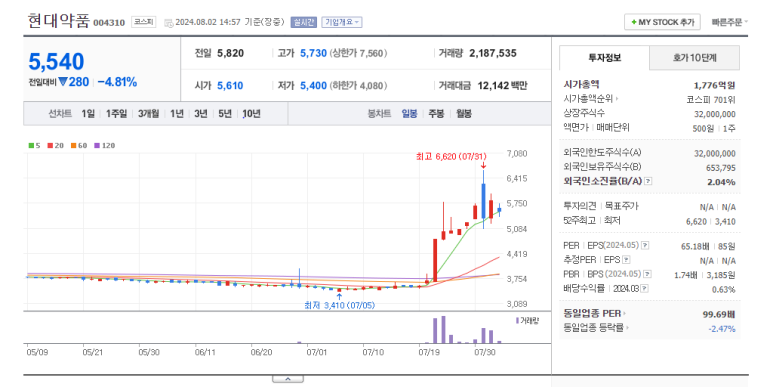Image resolution: width=773 pixels, height=387 pixels.
Task: Click the 코스피 market badge
Action: (143, 22)
